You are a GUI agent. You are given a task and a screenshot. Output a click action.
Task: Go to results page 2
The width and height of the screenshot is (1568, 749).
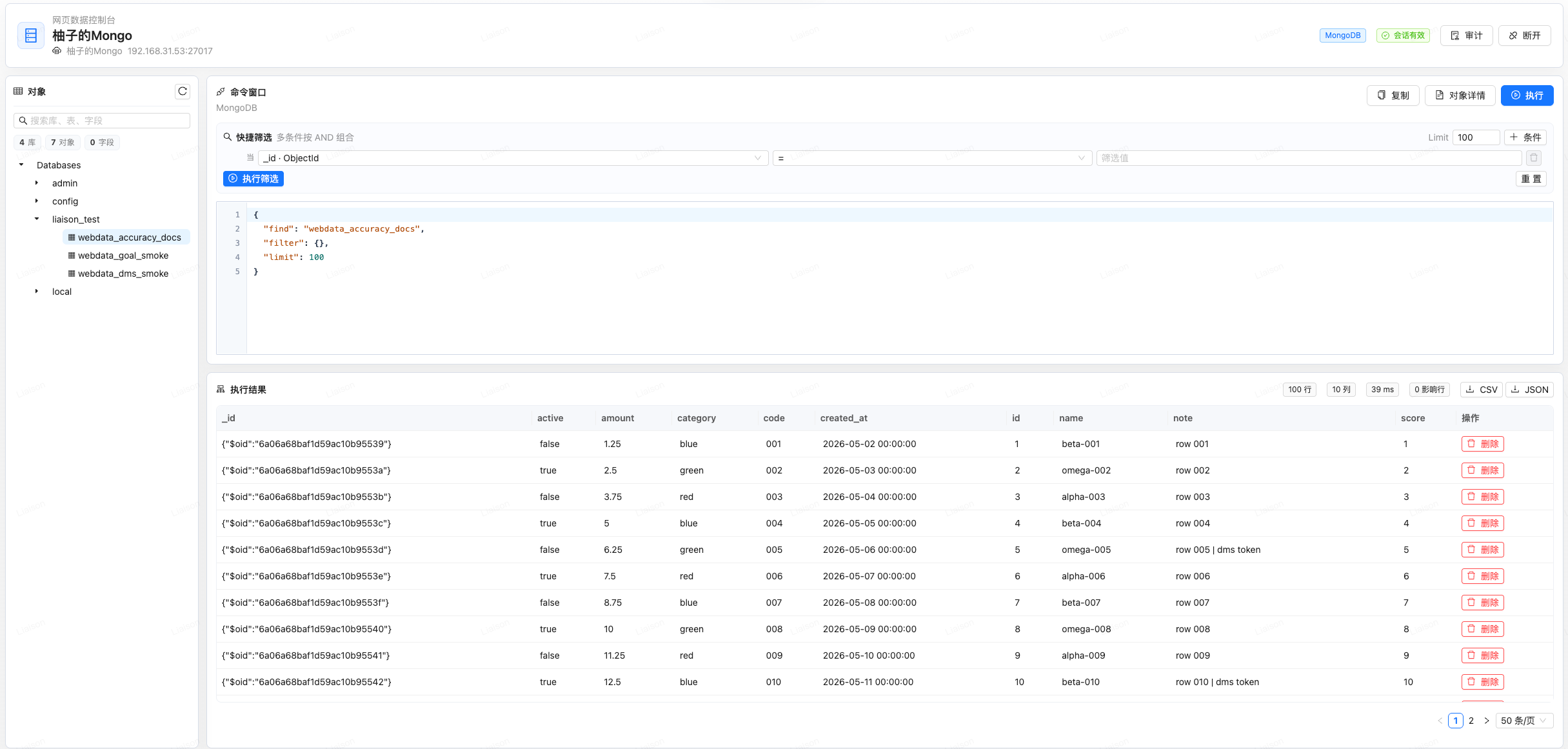pos(1471,721)
